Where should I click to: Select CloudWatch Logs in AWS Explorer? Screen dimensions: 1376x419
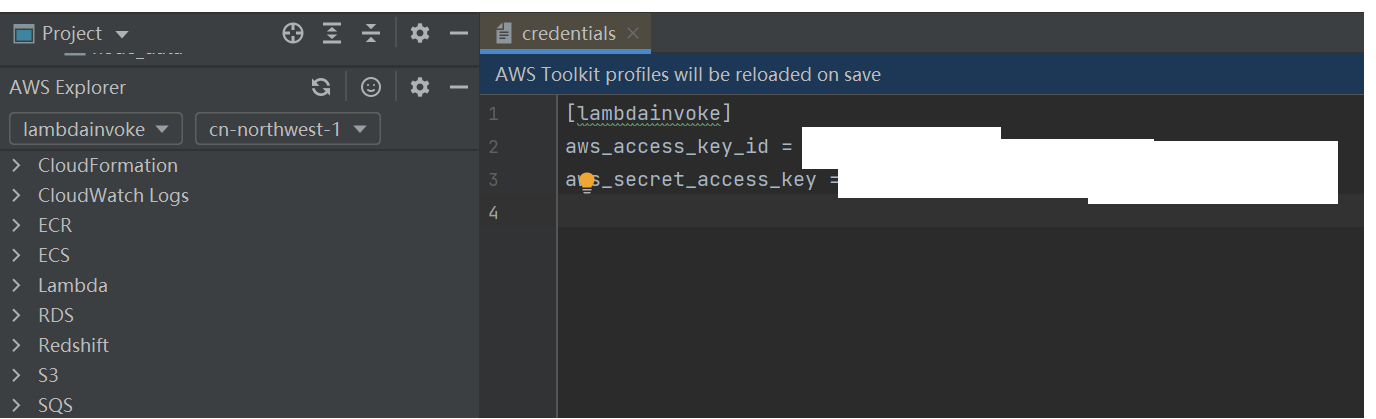point(113,196)
